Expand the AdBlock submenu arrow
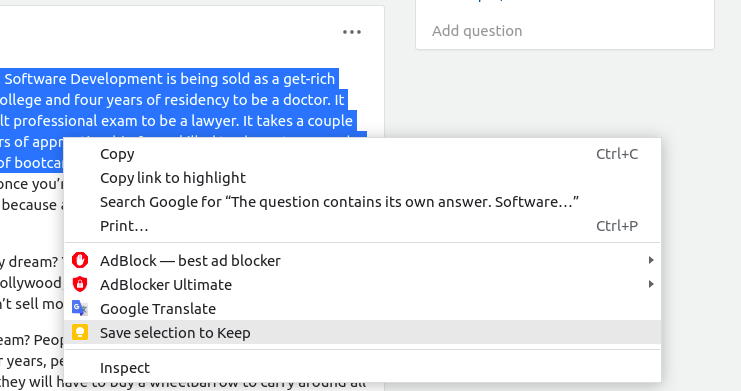The image size is (741, 391). click(651, 260)
